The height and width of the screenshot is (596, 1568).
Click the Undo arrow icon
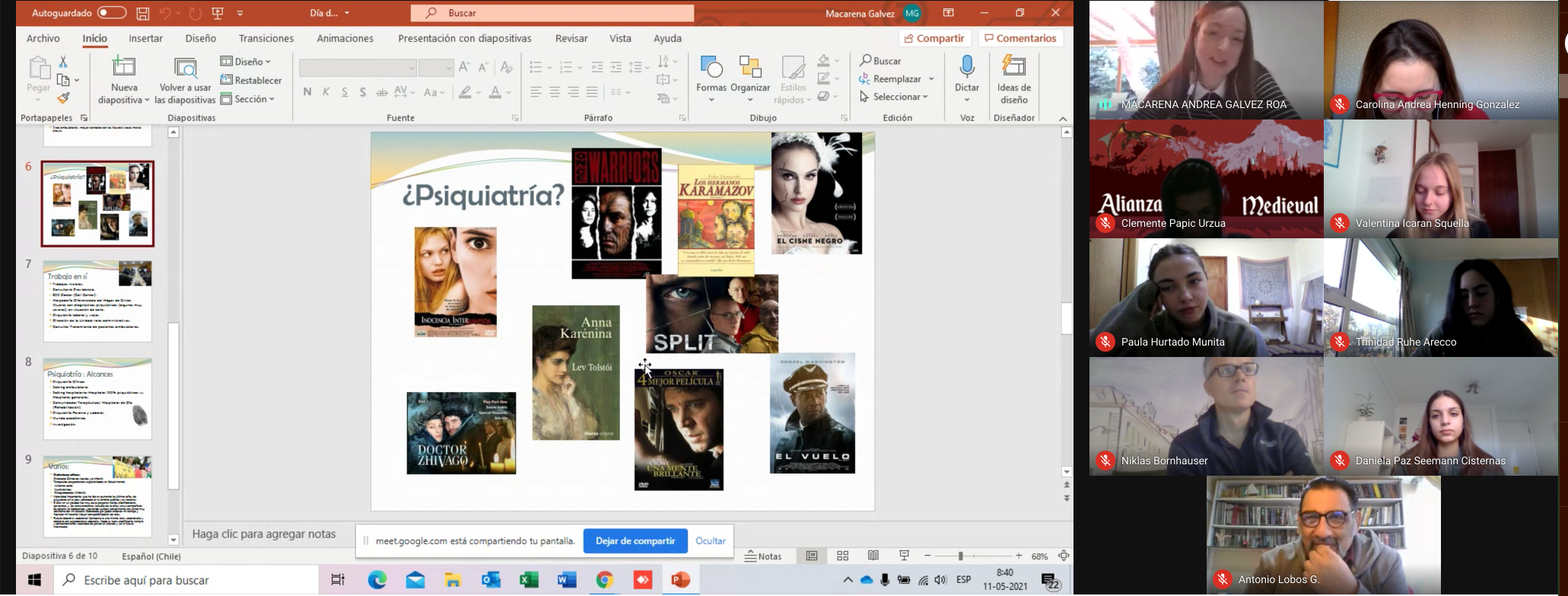[x=165, y=13]
